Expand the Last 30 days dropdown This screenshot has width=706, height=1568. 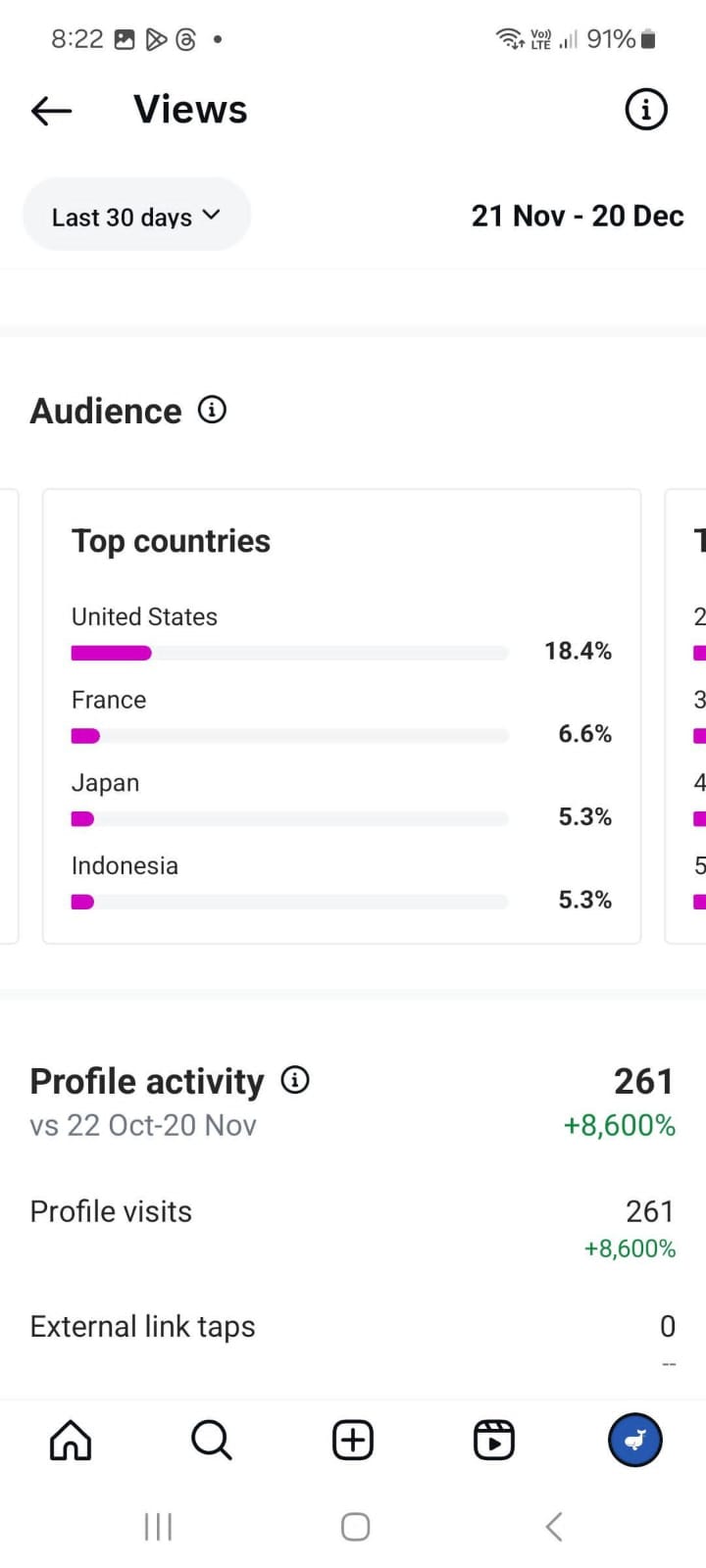coord(136,216)
